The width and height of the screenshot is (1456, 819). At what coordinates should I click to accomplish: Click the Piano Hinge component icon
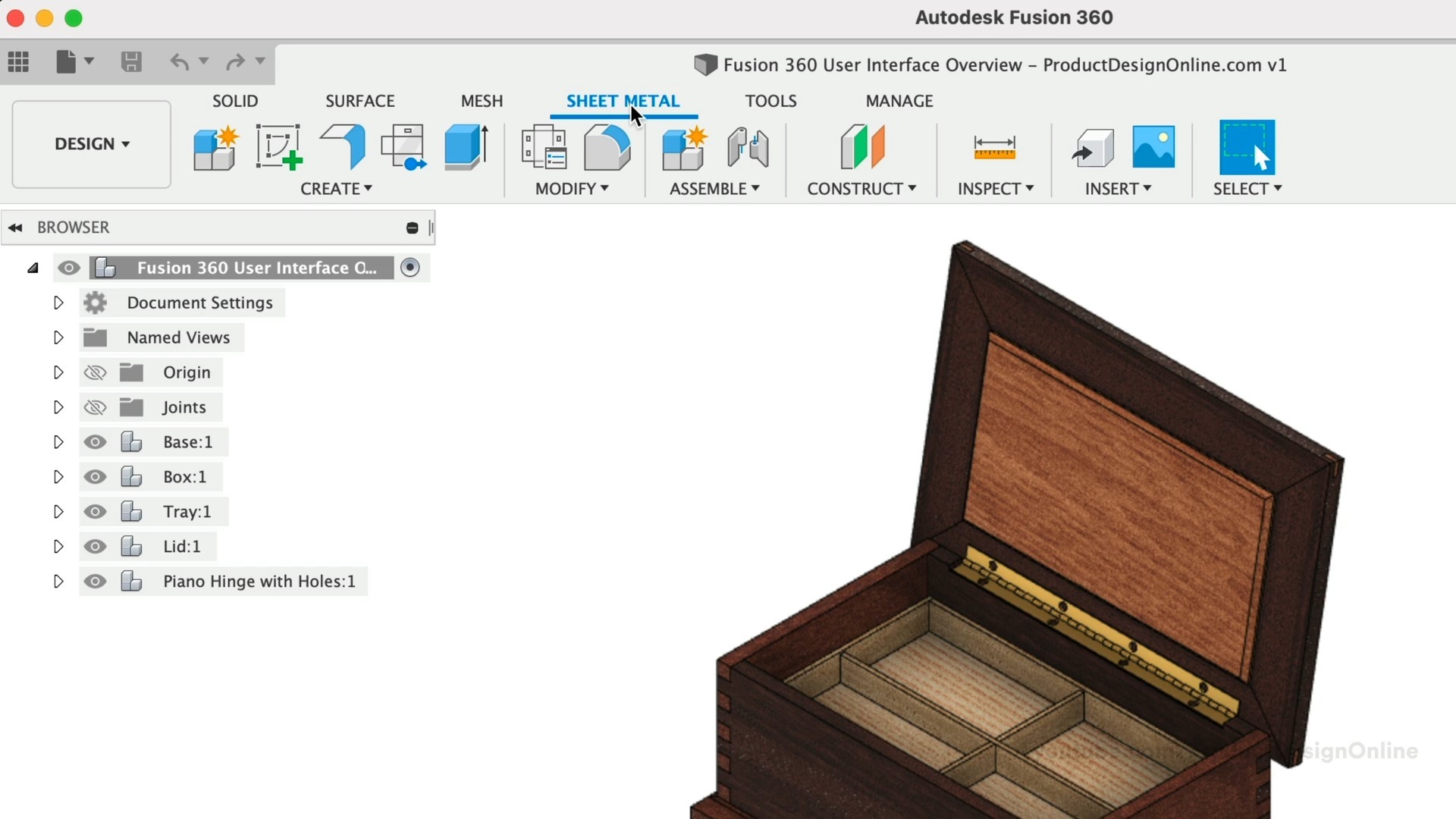click(x=132, y=582)
